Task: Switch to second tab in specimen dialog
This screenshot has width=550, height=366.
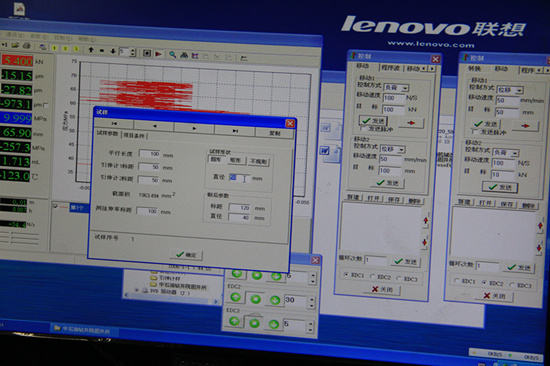Action: pos(134,135)
